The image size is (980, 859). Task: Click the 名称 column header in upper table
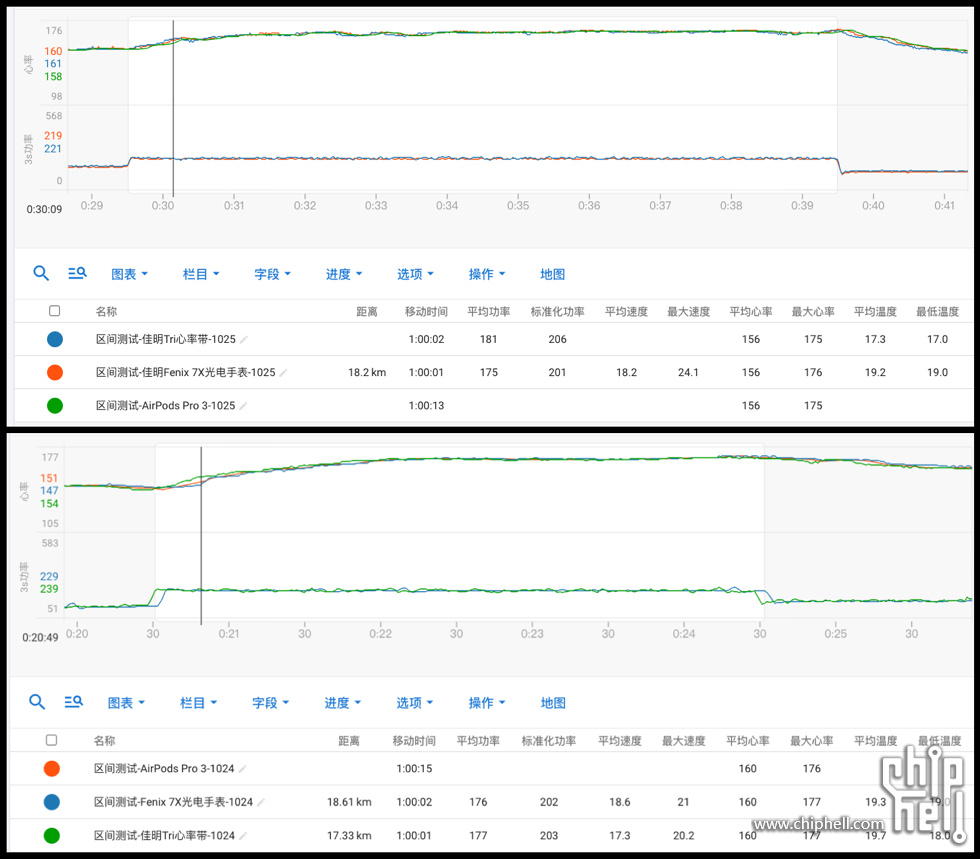tap(106, 311)
